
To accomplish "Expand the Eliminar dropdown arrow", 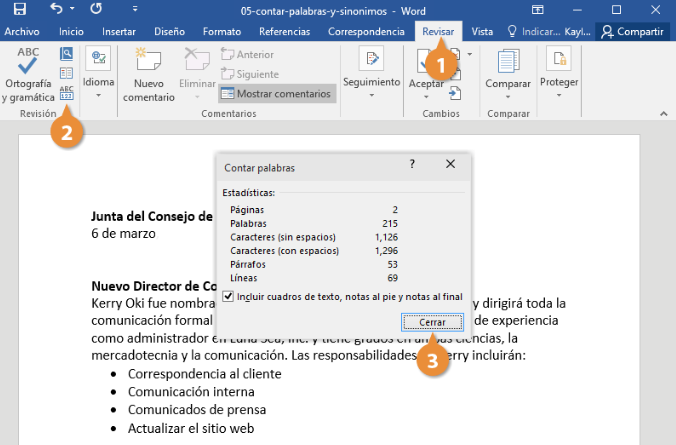I will [197, 97].
